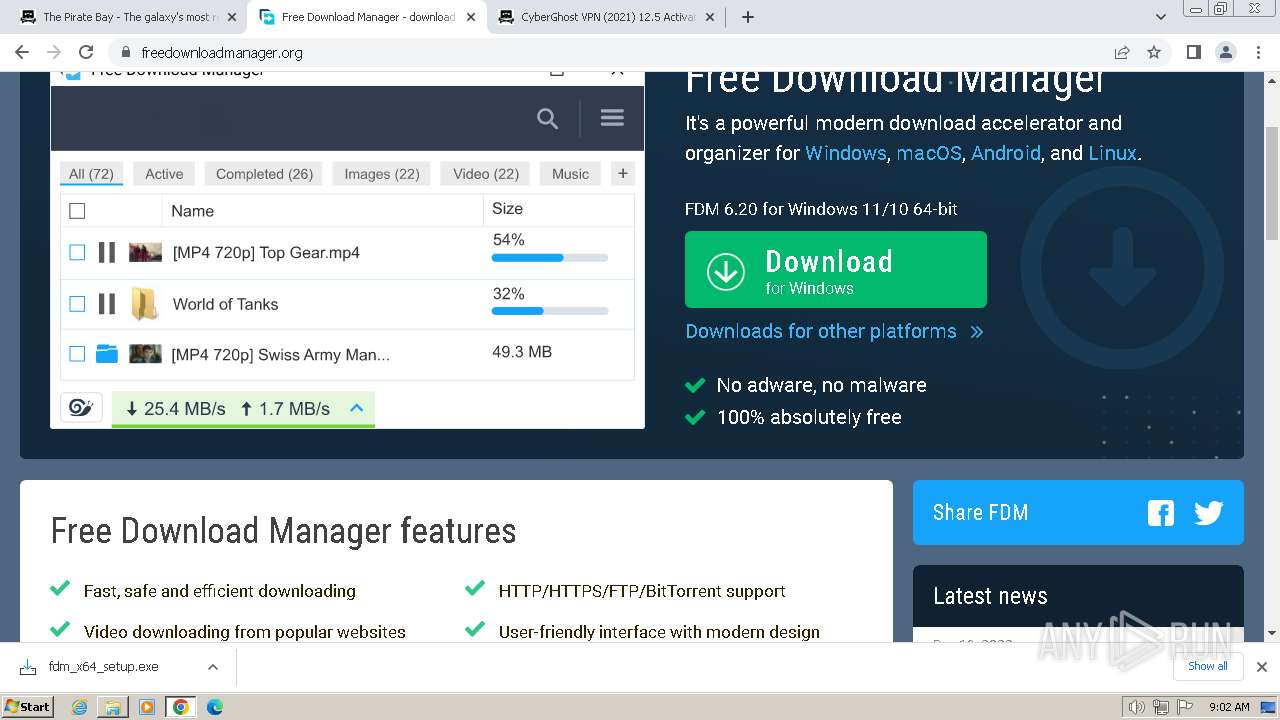Switch to The Pirate Bay tab
1280x720 pixels.
tap(126, 17)
